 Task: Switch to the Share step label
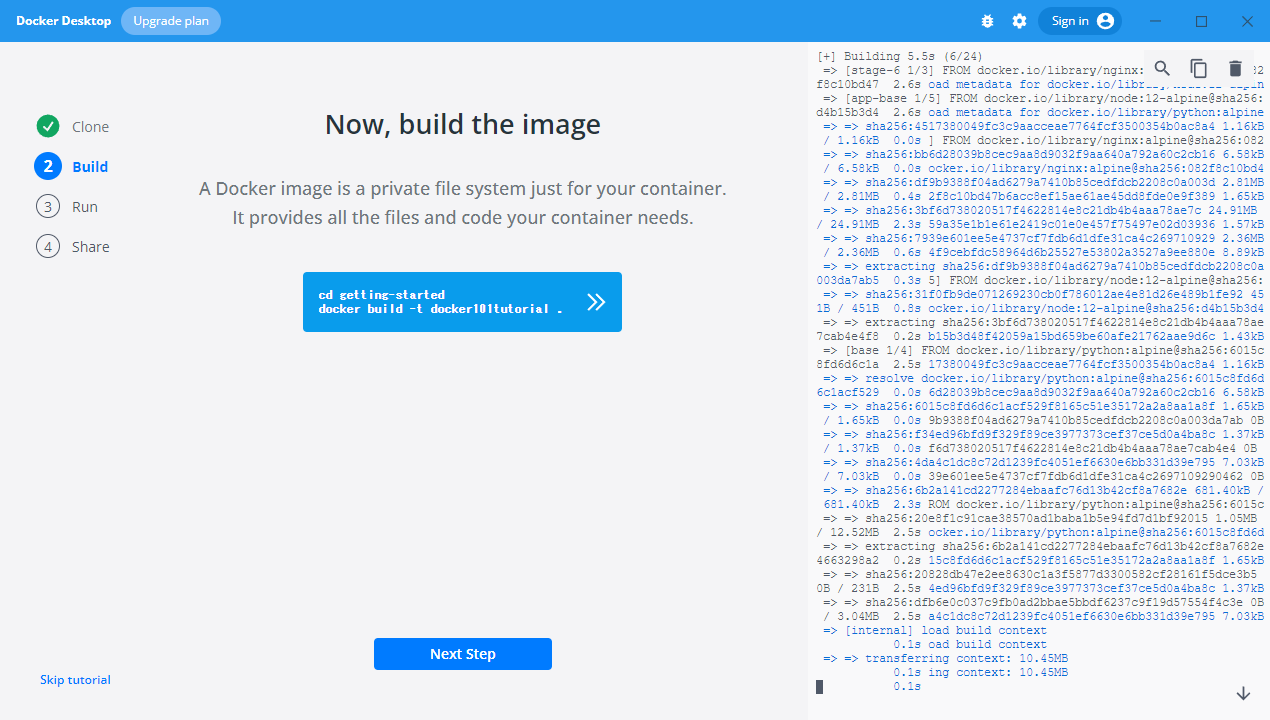click(90, 247)
